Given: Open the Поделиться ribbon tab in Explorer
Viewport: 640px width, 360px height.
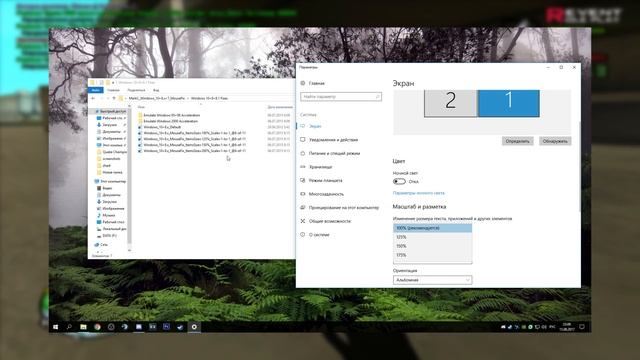Looking at the screenshot, I should (x=136, y=90).
